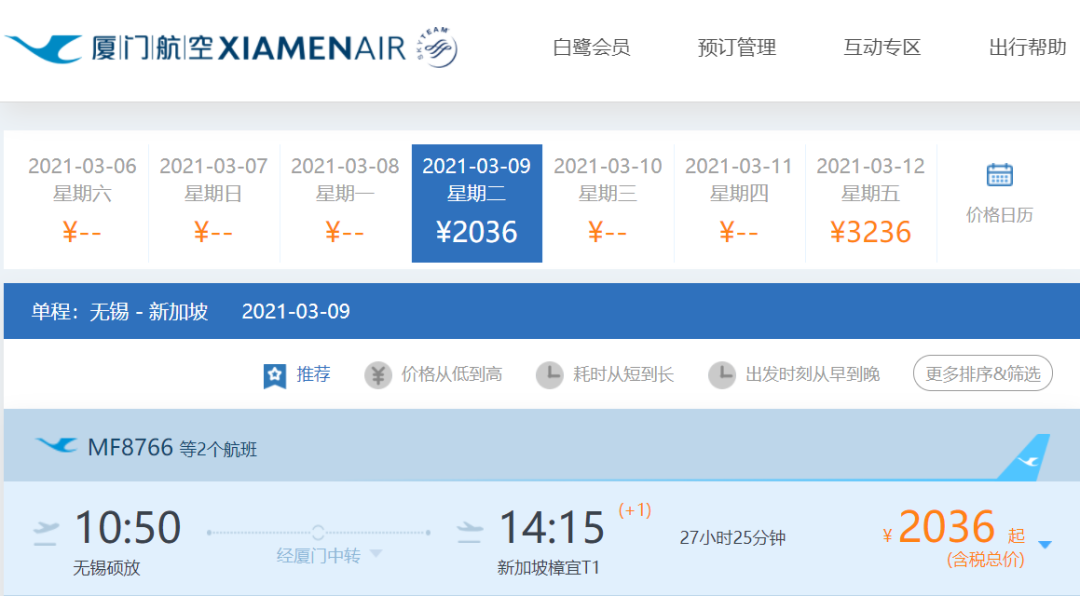This screenshot has height=596, width=1080.
Task: Sort by 价格从低到高
Action: point(452,374)
